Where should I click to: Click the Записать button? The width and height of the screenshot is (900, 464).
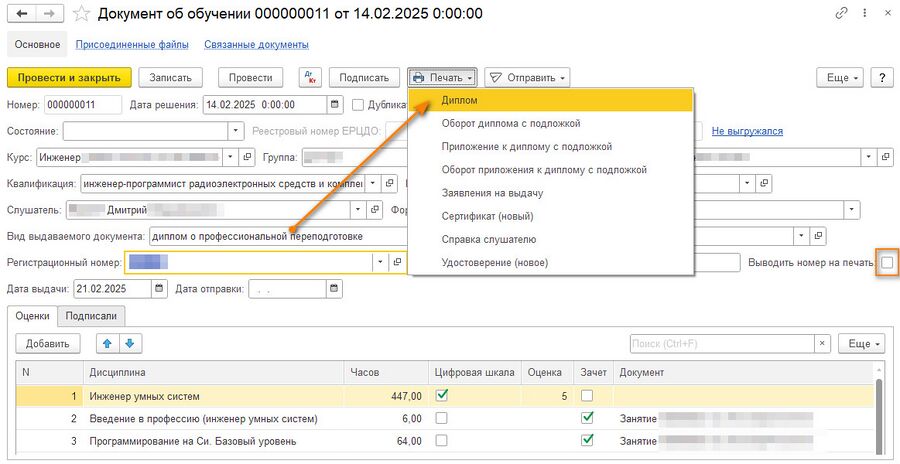coord(172,78)
